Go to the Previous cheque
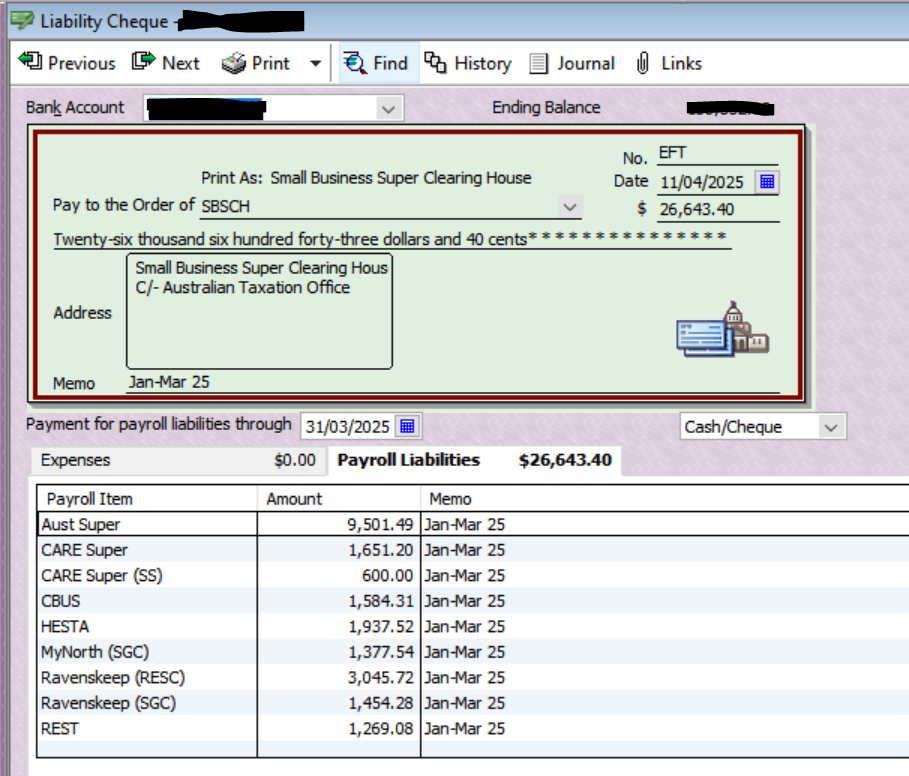The image size is (909, 776). (67, 63)
